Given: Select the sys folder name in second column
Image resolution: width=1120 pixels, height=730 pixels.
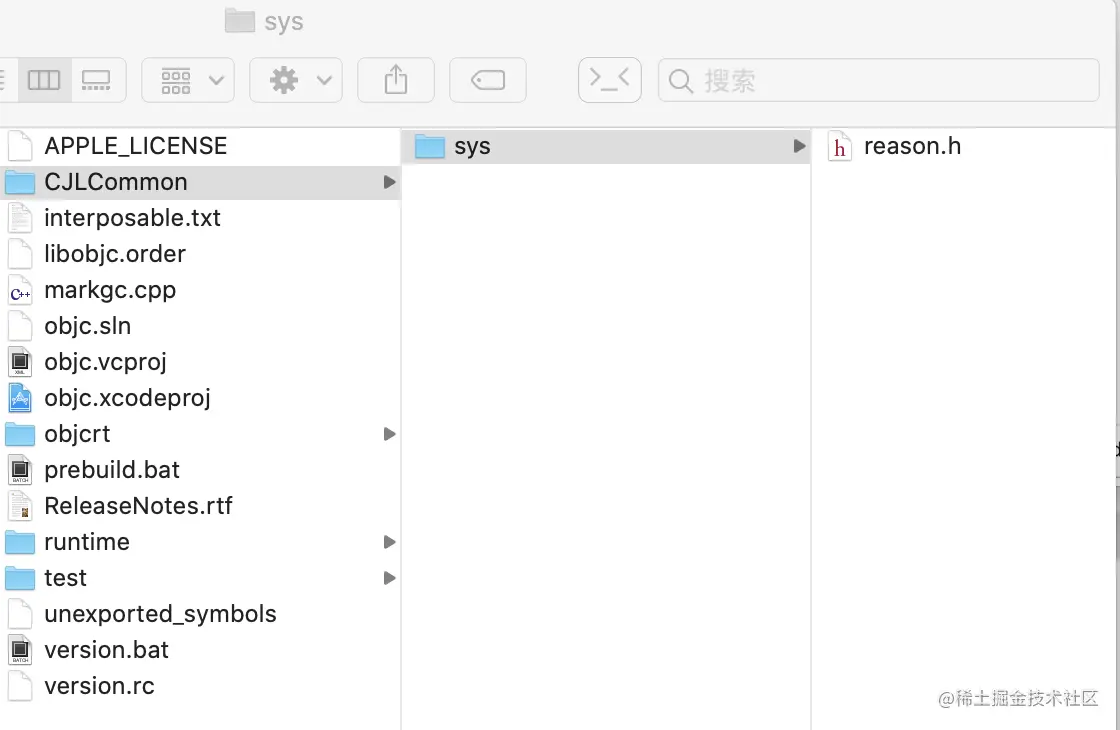Looking at the screenshot, I should pos(472,147).
